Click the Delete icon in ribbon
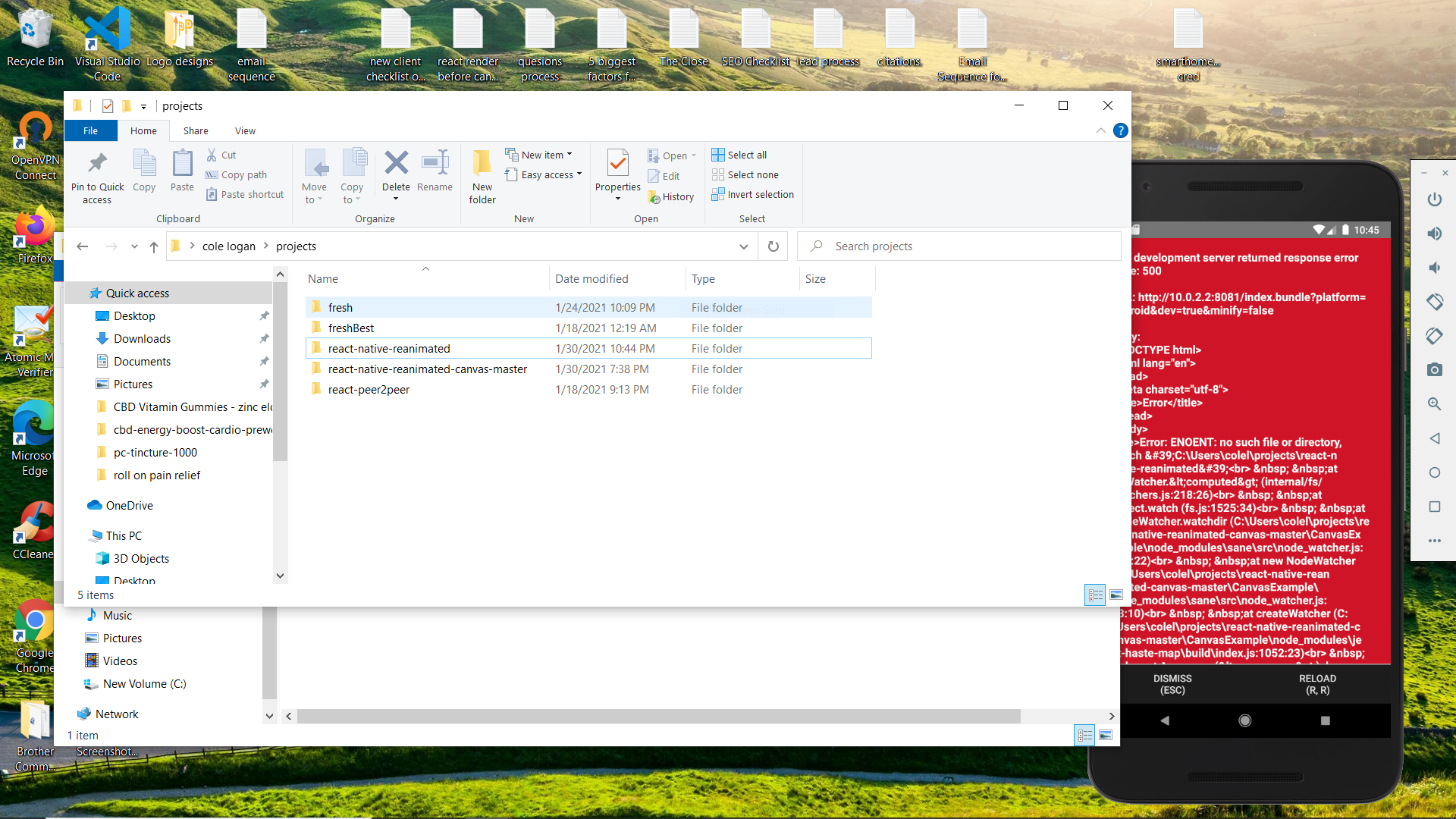 coord(396,164)
